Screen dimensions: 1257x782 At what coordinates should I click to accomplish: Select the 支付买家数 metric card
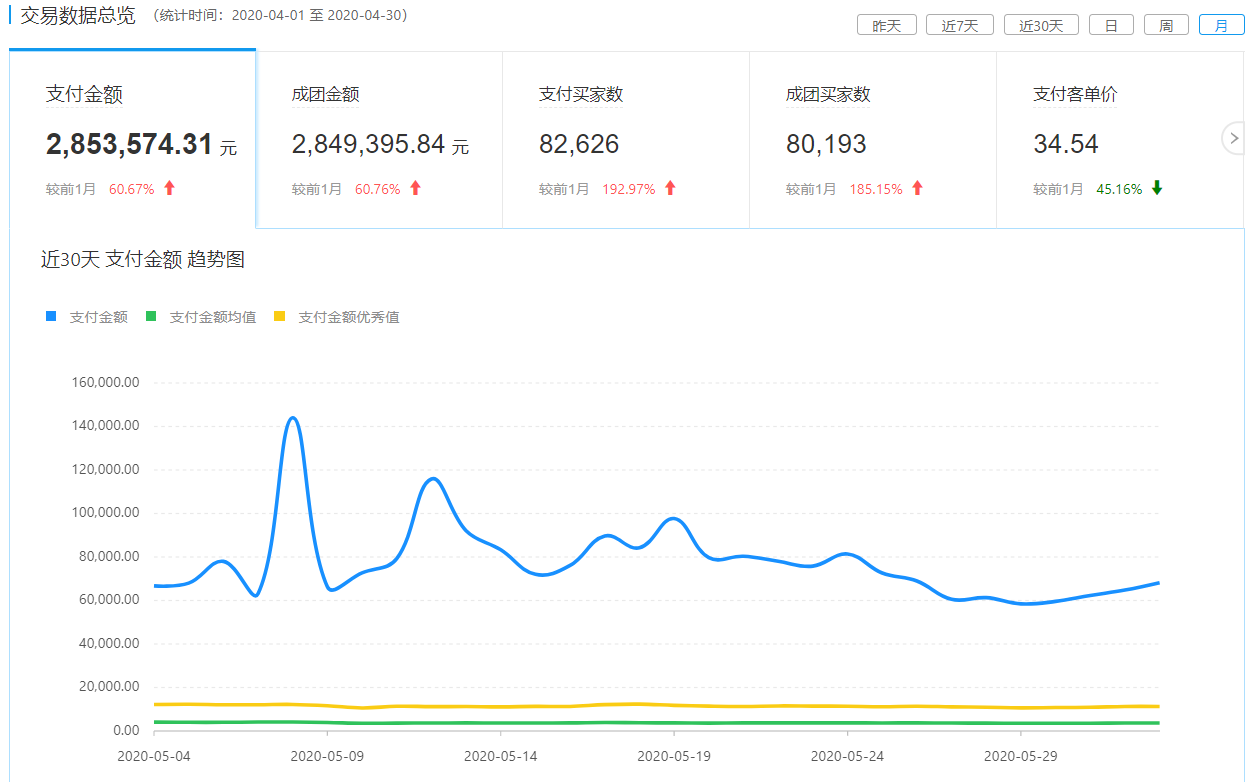(626, 140)
